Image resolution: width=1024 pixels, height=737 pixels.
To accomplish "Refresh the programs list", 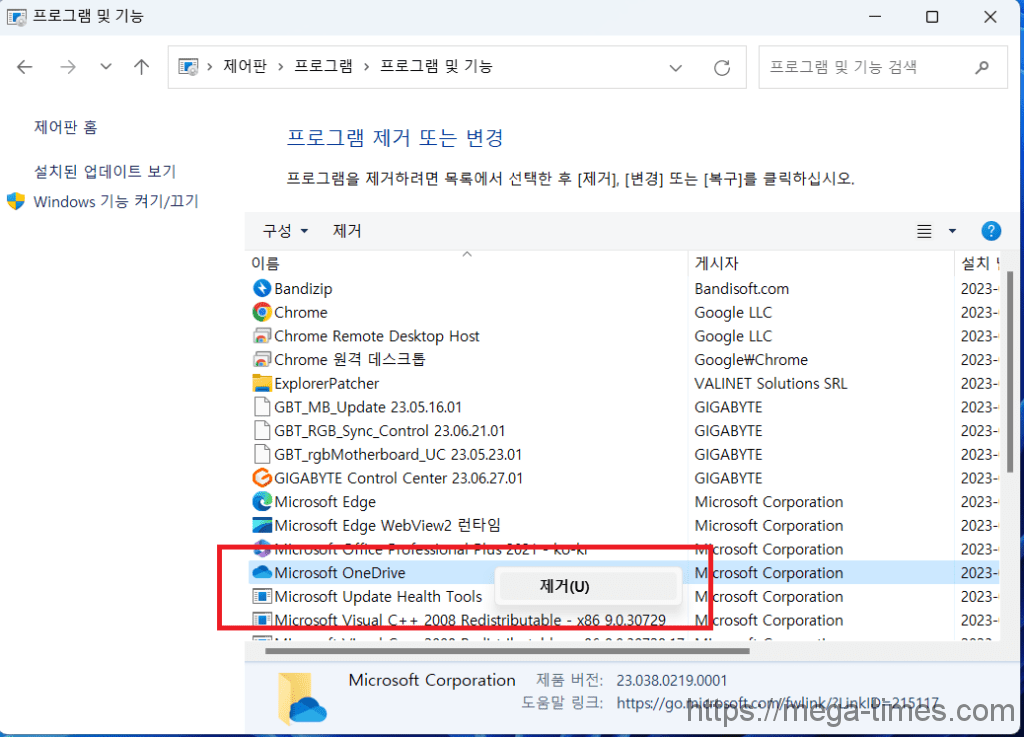I will coord(722,67).
